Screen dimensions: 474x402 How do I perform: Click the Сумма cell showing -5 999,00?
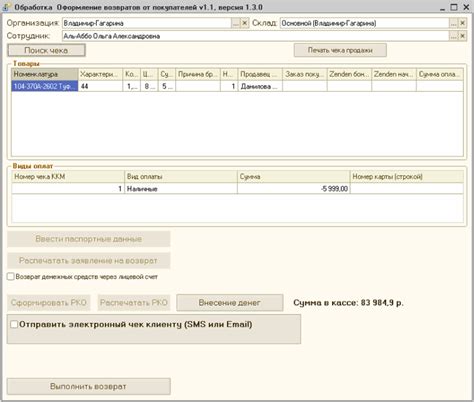293,189
